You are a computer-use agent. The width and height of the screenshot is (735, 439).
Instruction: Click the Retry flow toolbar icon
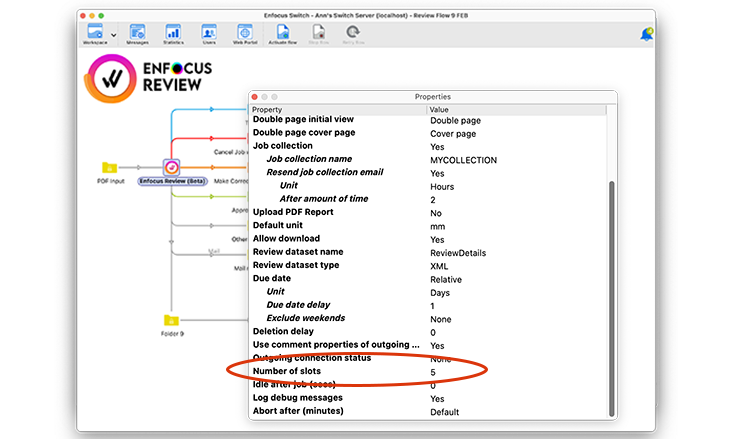(x=353, y=34)
